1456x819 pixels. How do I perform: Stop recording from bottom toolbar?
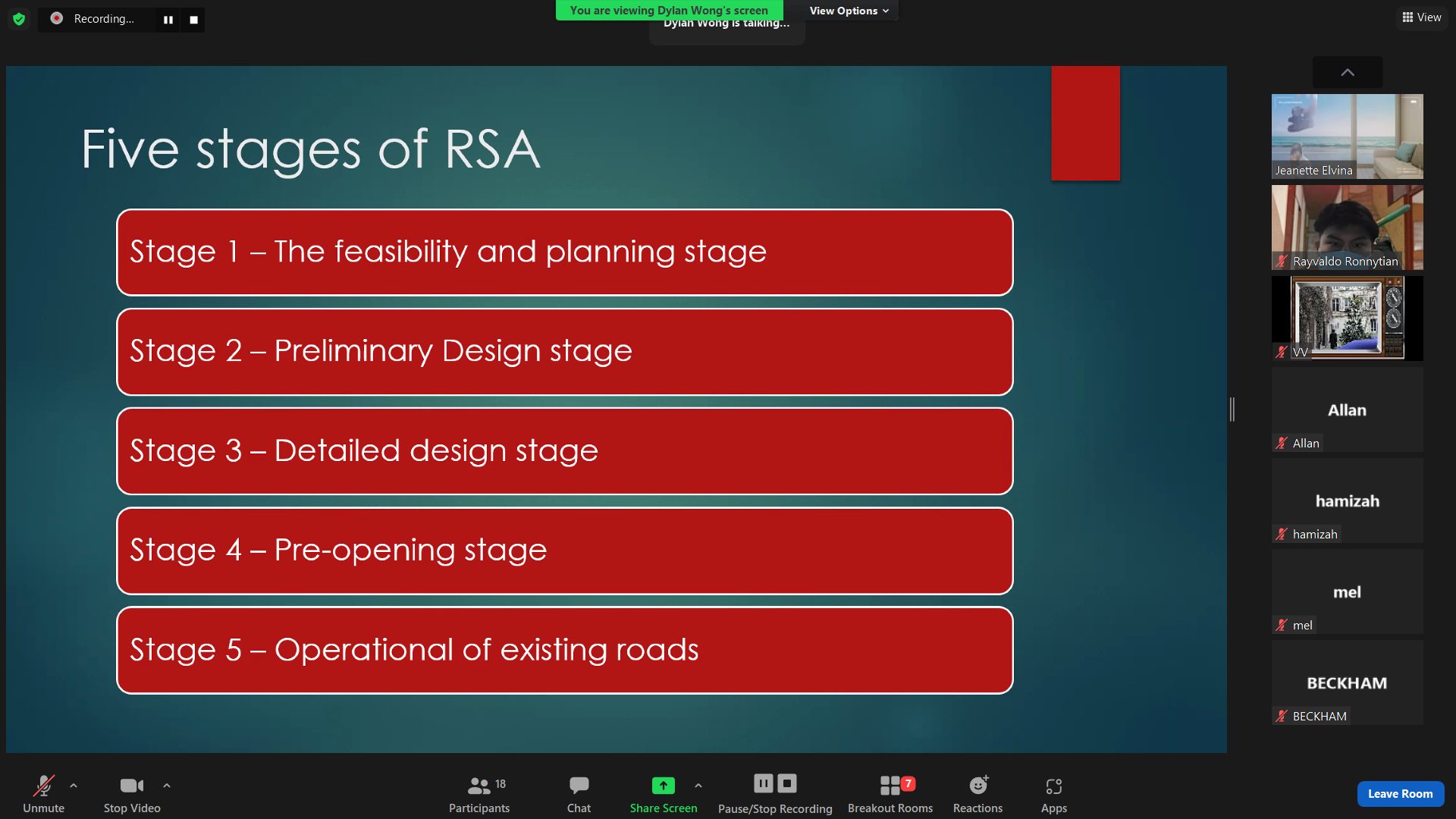click(787, 783)
